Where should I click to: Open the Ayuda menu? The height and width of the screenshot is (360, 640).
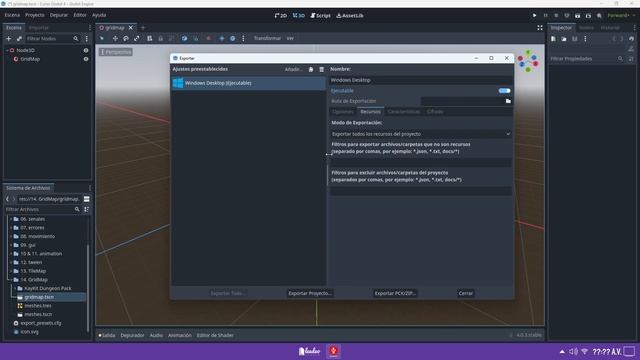pos(99,15)
